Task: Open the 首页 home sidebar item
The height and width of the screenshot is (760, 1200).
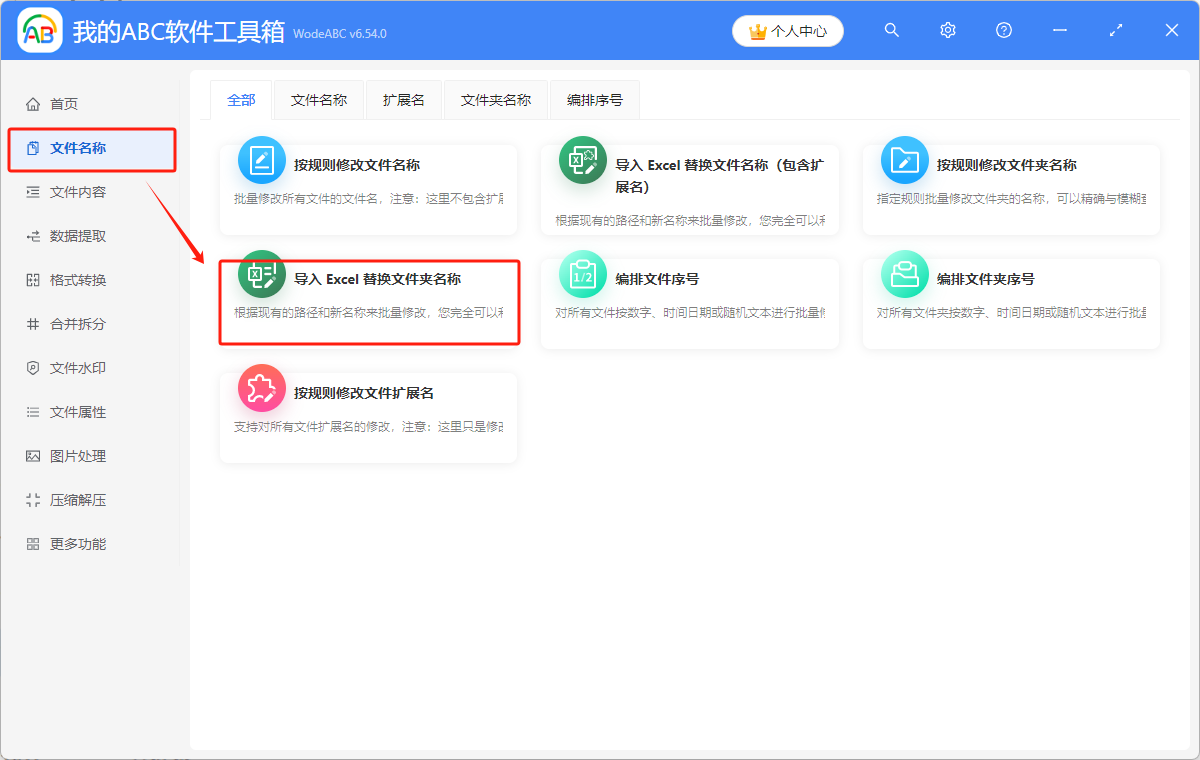Action: point(61,102)
